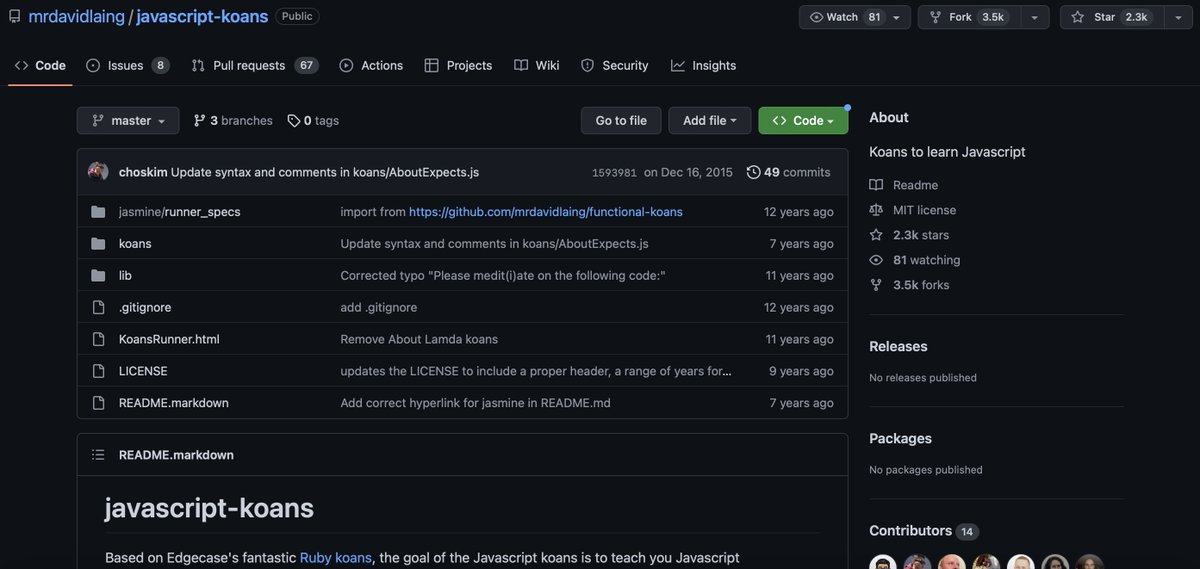Image resolution: width=1200 pixels, height=569 pixels.
Task: Click the README.markdown header above the readme
Action: (176, 455)
